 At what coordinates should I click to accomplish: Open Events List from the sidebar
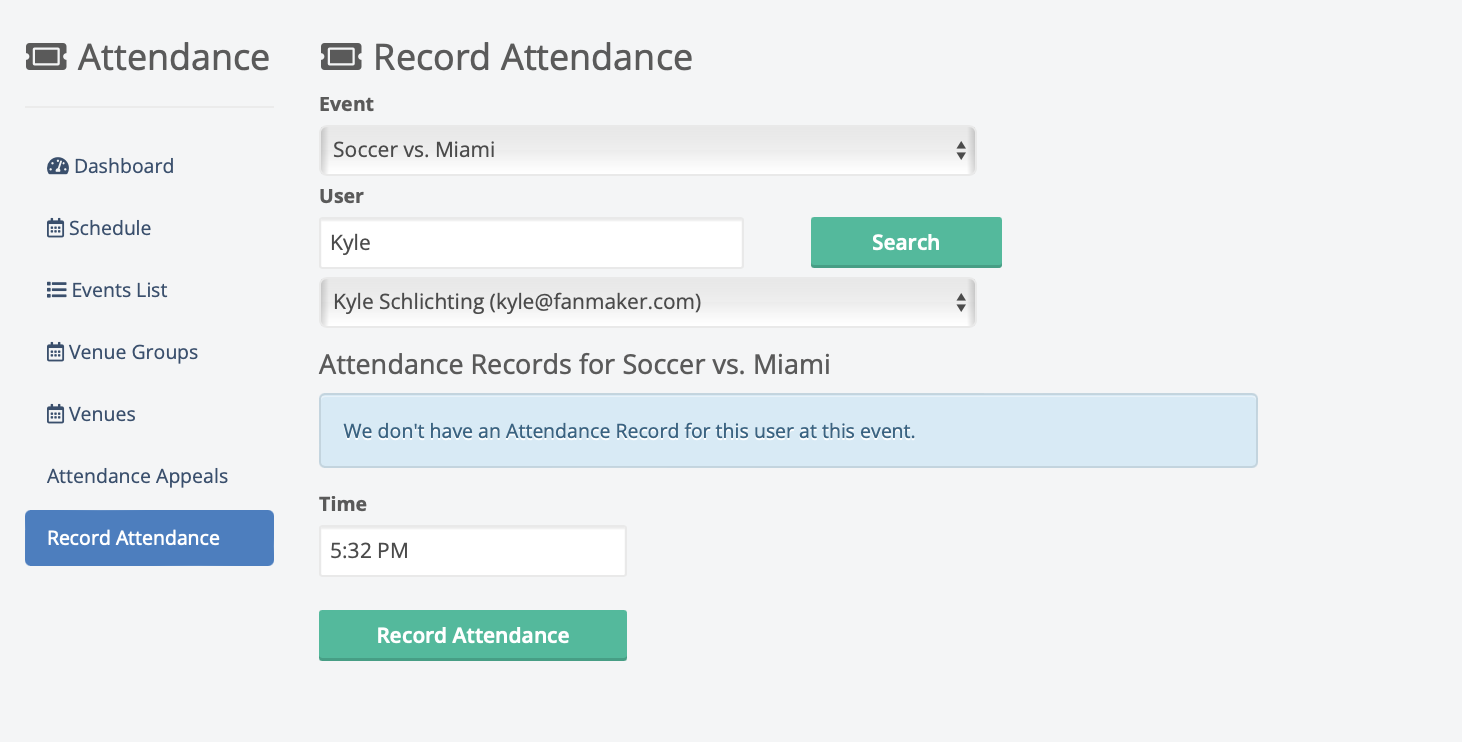click(x=119, y=290)
